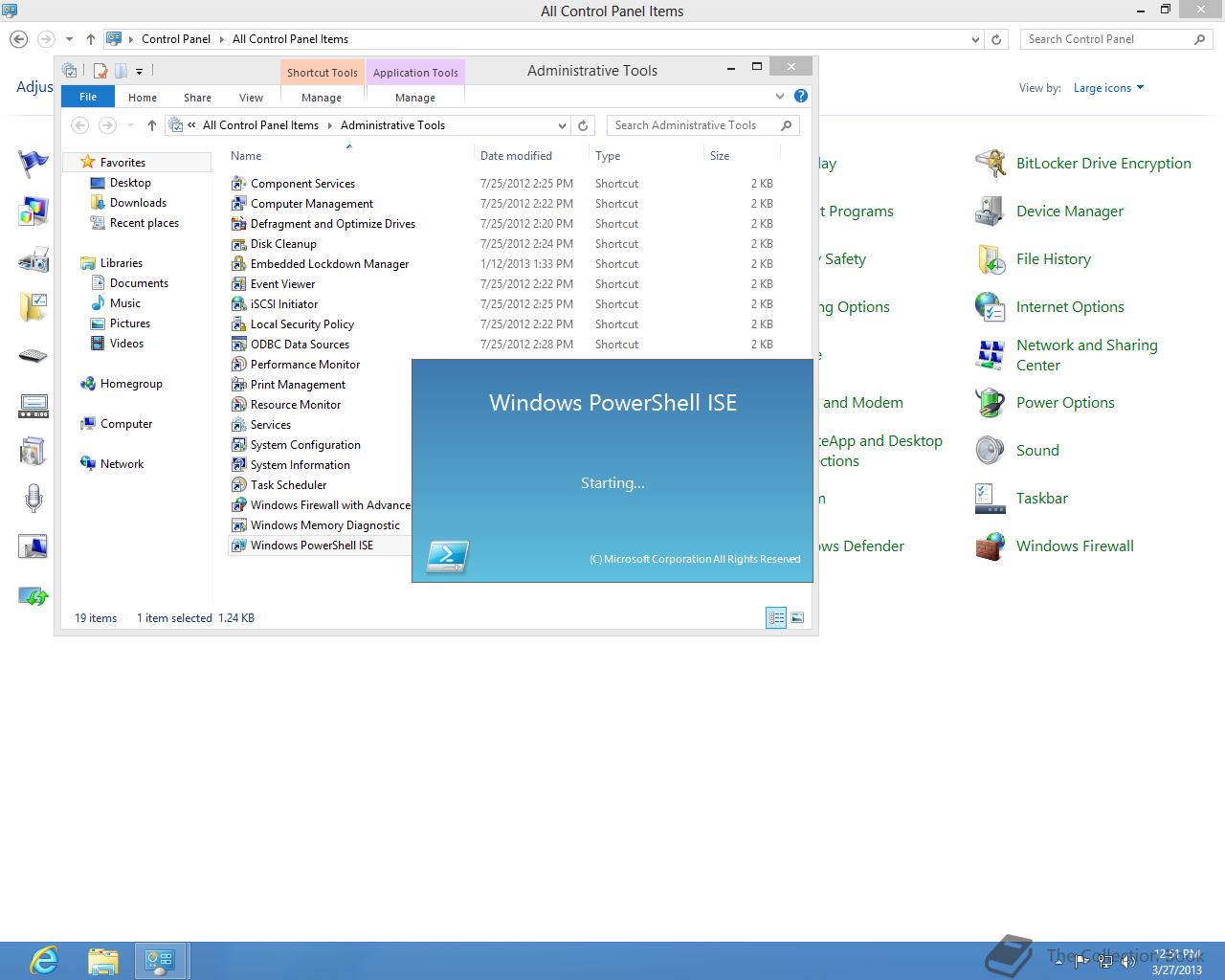1225x980 pixels.
Task: Open the Taskbar control panel icon
Action: click(991, 499)
